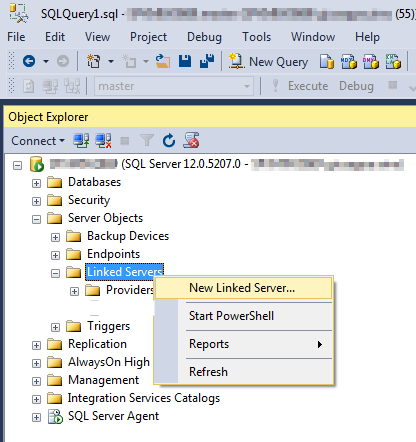This screenshot has height=442, width=416.
Task: Click the Object Explorer Stop square icon
Action: click(x=125, y=141)
